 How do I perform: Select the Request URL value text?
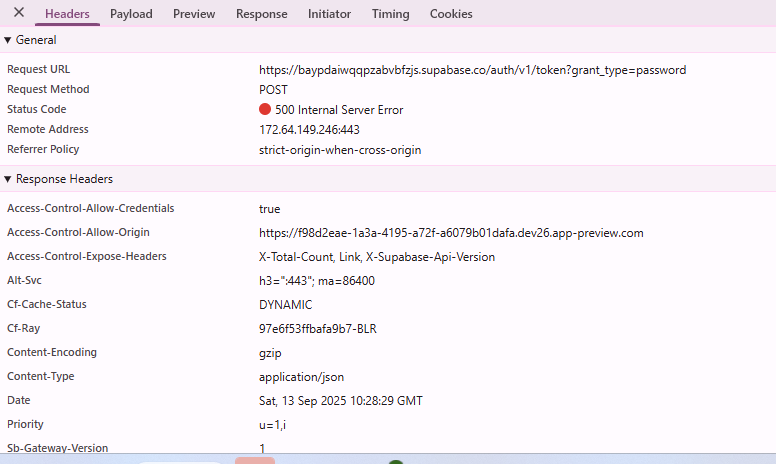pos(472,70)
